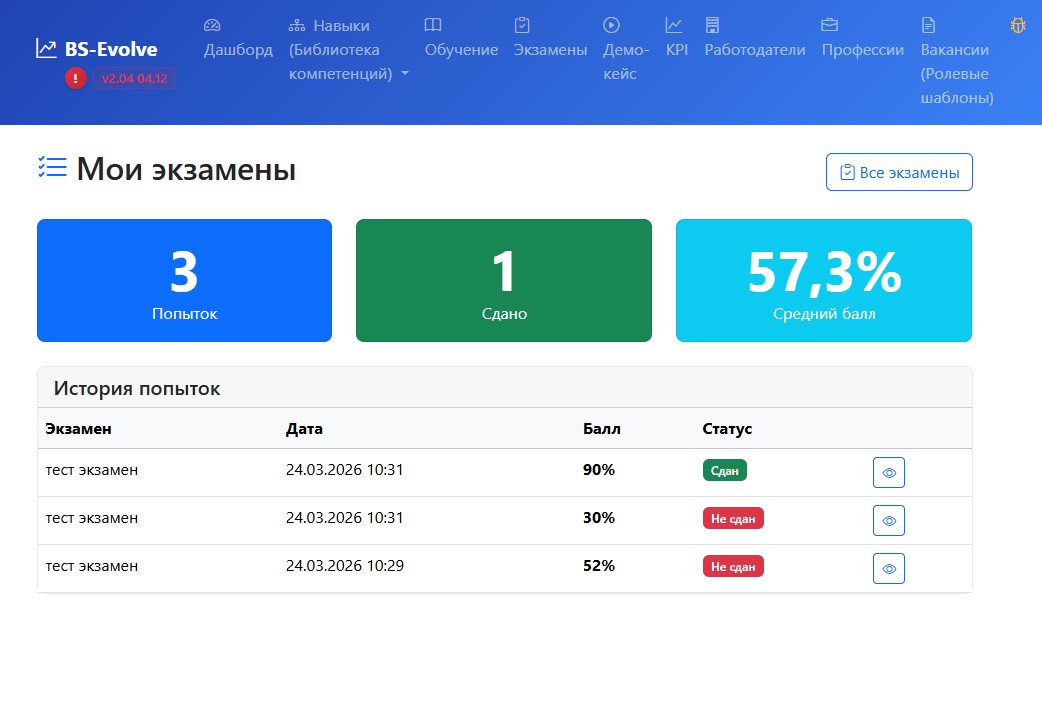This screenshot has width=1042, height=703.
Task: Click the Не сдан badge in 52% row
Action: coord(733,566)
